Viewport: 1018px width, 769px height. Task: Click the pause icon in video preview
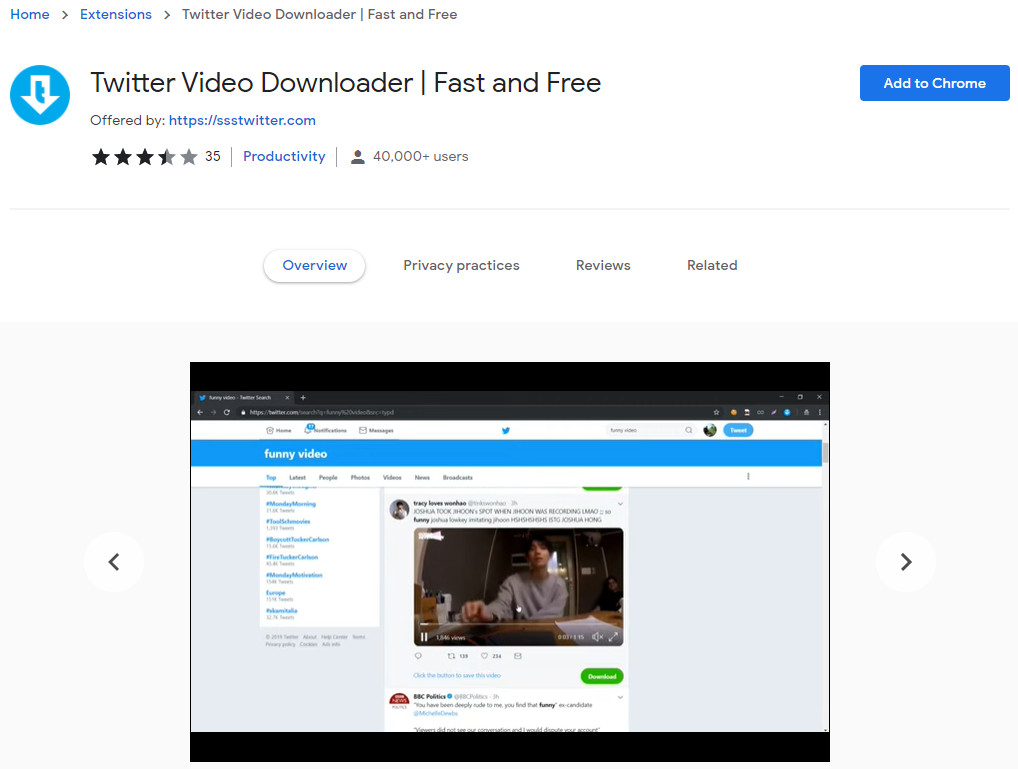(424, 637)
